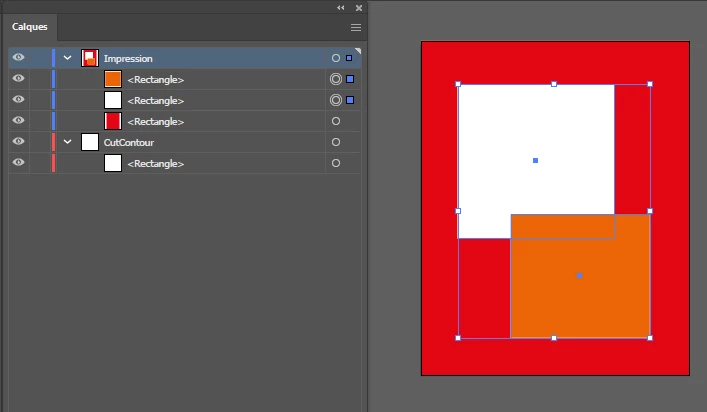Toggle lock column for the CutContour layer
707x412 pixels.
[x=40, y=142]
